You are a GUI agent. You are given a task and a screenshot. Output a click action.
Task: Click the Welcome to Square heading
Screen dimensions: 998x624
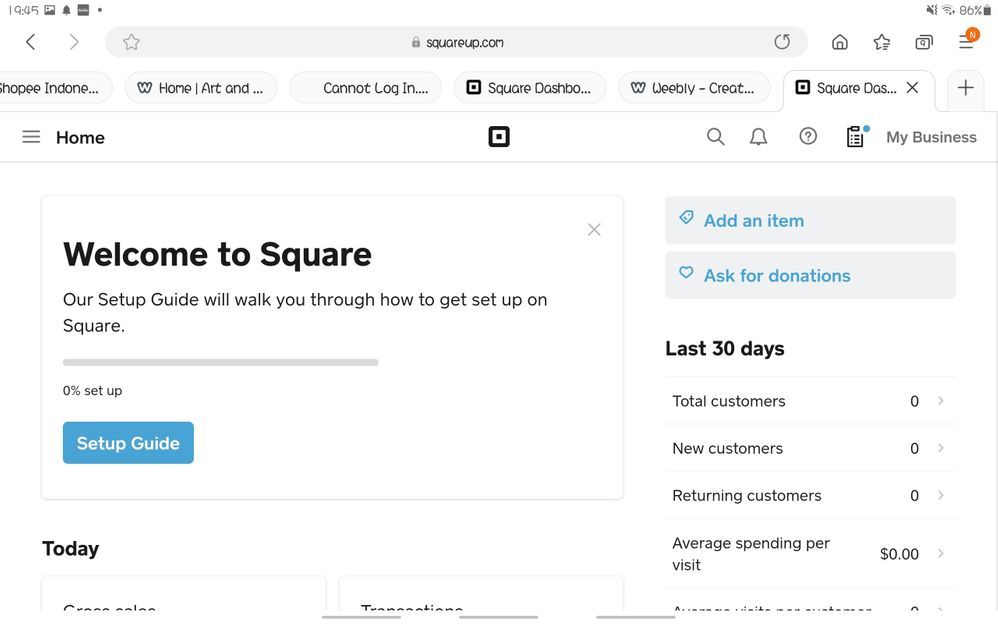click(x=217, y=254)
